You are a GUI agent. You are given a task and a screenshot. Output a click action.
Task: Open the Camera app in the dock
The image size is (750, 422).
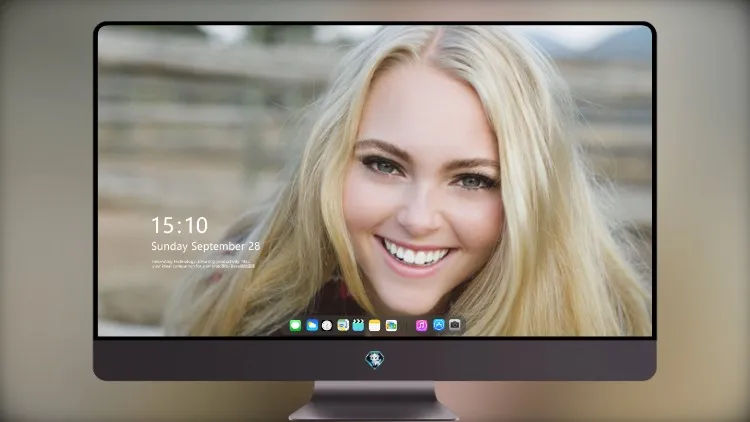click(x=455, y=325)
